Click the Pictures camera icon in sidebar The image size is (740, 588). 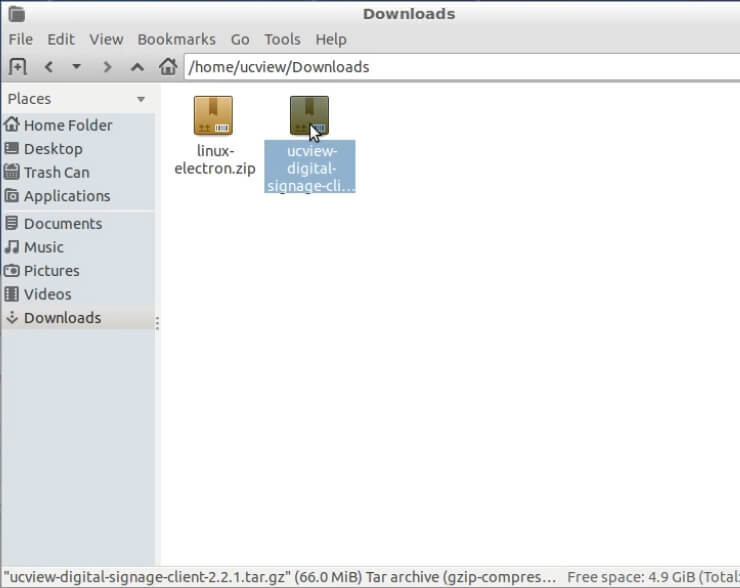[12, 270]
